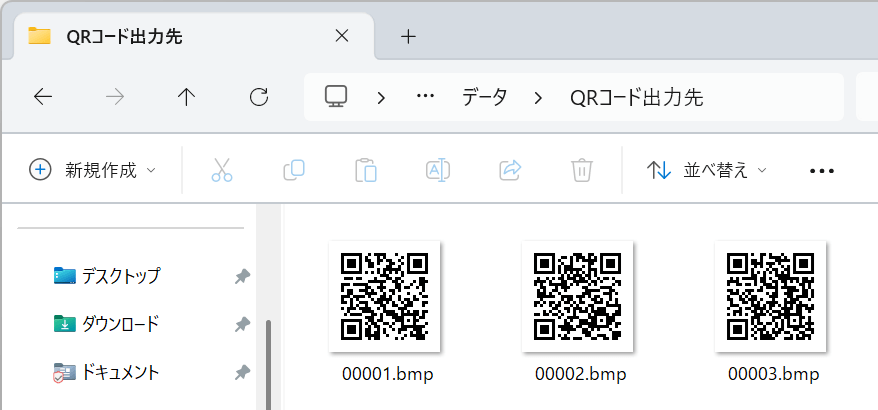Viewport: 878px width, 410px height.
Task: Expand the chevron after the monitor icon
Action: tap(381, 98)
